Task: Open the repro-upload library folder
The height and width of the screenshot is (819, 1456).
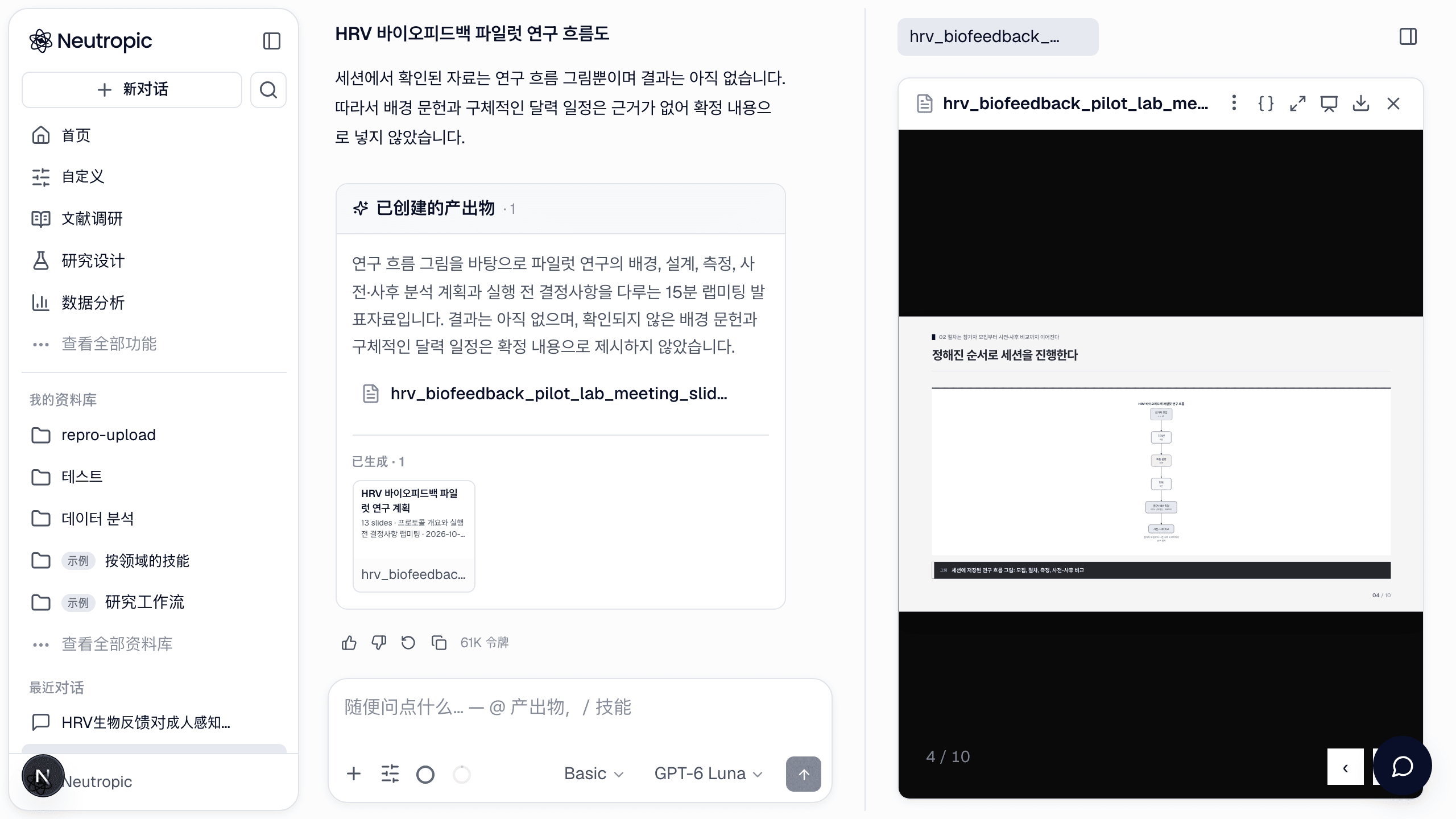Action: click(x=154, y=435)
